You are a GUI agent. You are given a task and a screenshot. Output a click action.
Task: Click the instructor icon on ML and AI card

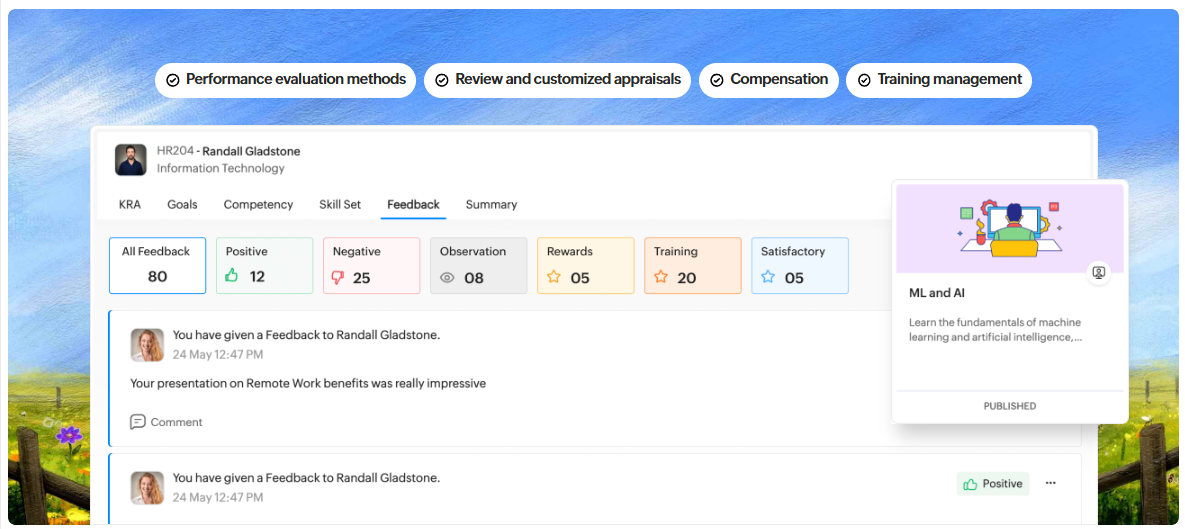[x=1099, y=273]
